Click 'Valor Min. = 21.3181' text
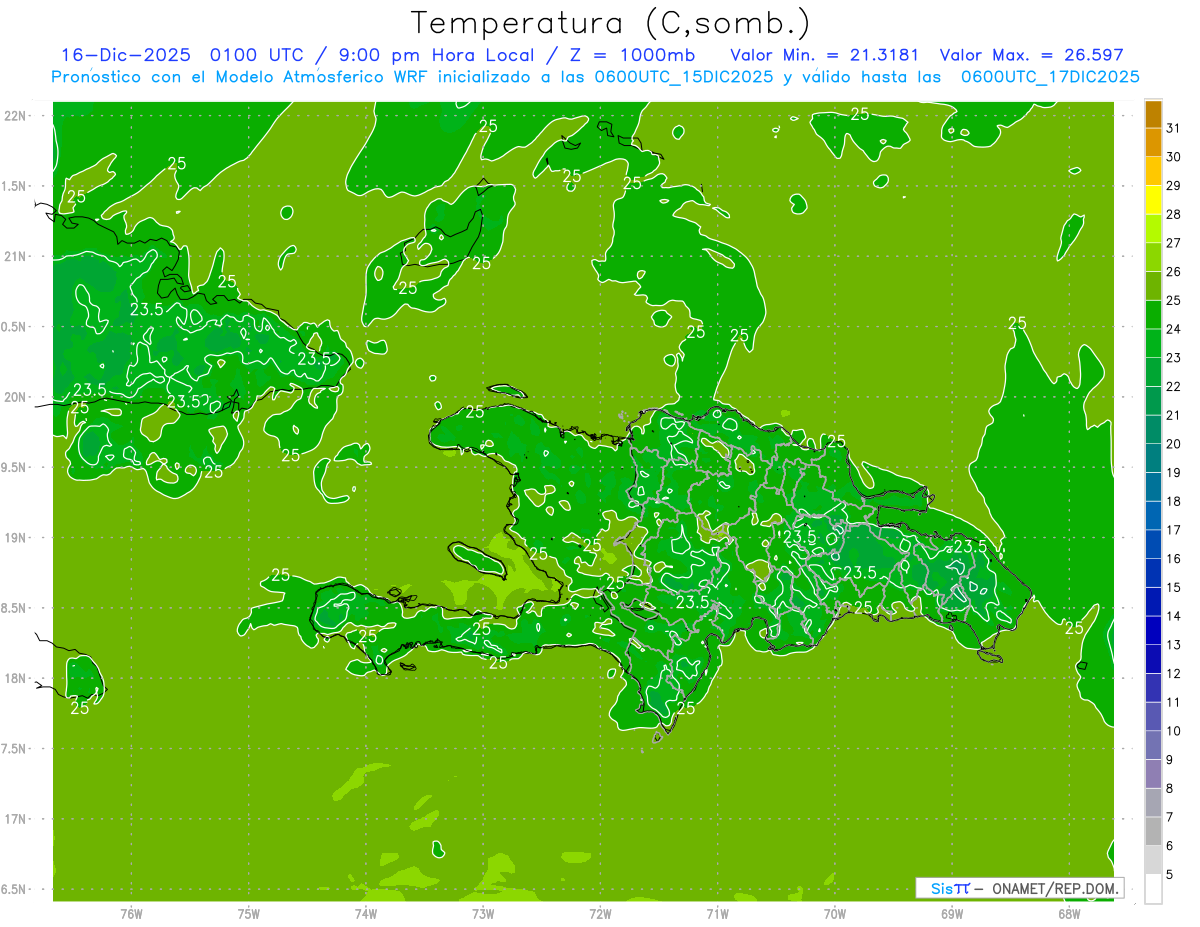Viewport: 1200px width, 927px height. coord(824,55)
